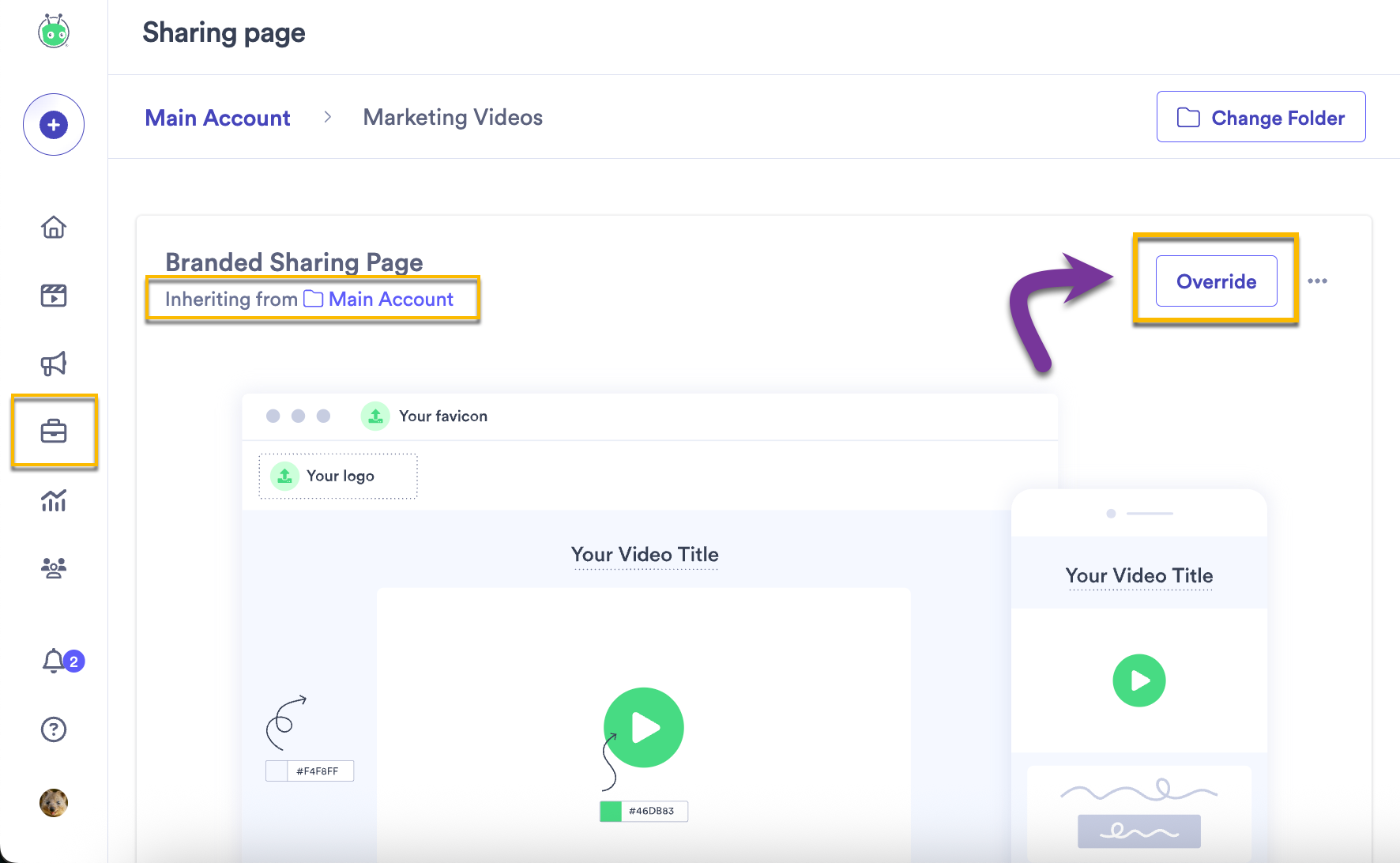Open the ellipsis options menu beside Override
This screenshot has width=1400, height=863.
click(x=1318, y=281)
